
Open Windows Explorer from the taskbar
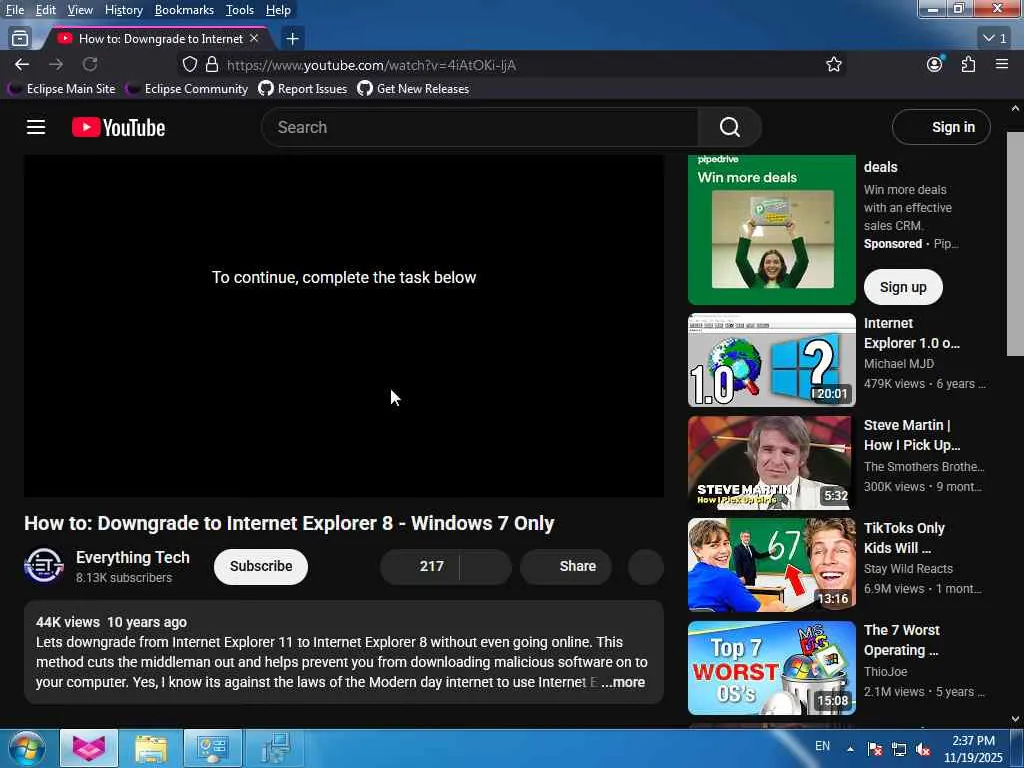pyautogui.click(x=151, y=748)
